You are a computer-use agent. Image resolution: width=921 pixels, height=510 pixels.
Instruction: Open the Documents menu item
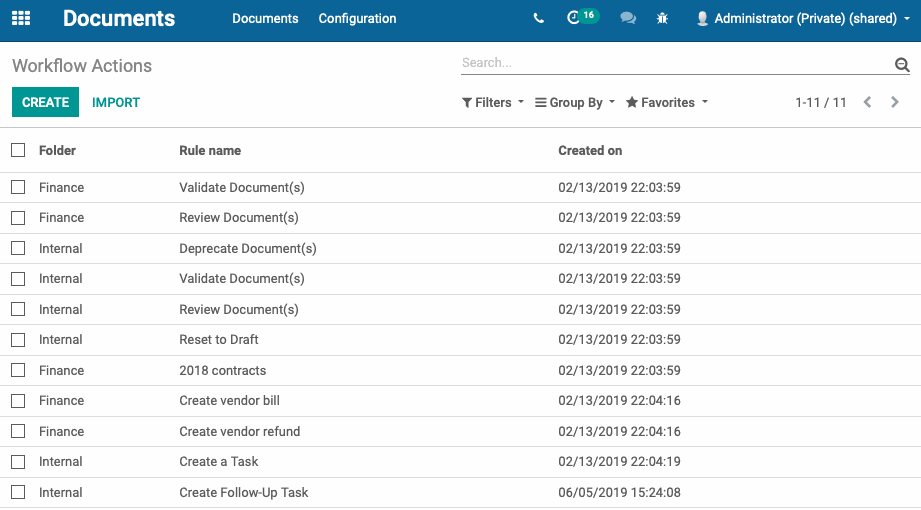[265, 19]
